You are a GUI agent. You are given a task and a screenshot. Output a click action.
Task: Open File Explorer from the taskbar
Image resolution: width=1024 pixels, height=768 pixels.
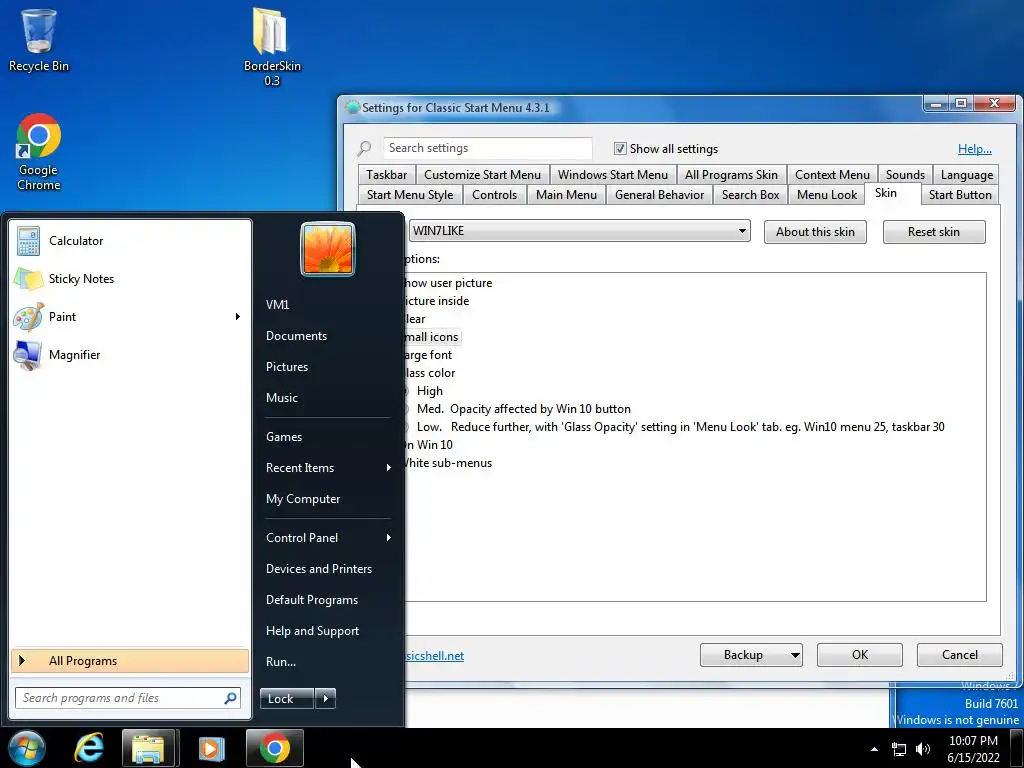click(x=149, y=748)
